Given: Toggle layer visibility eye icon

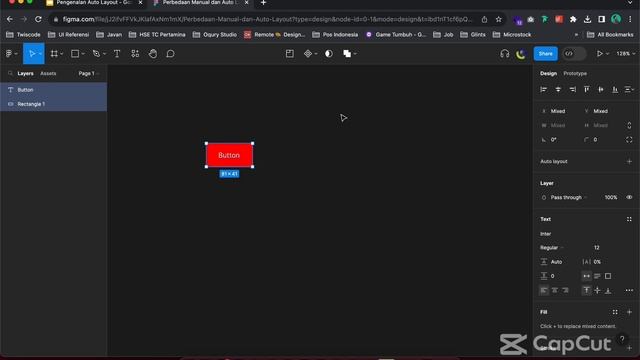Looking at the screenshot, I should (629, 197).
